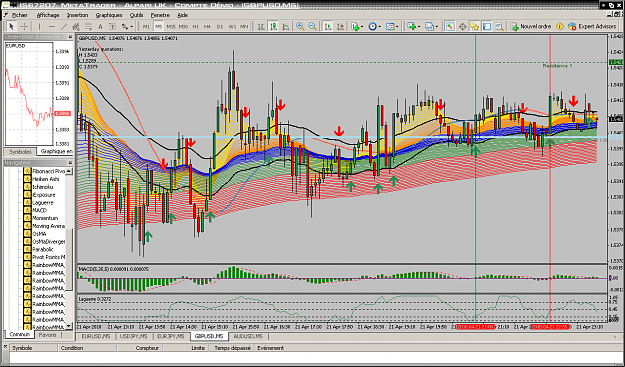Switch to H4 timeframe
Viewport: 625px width, 367px height.
click(207, 27)
